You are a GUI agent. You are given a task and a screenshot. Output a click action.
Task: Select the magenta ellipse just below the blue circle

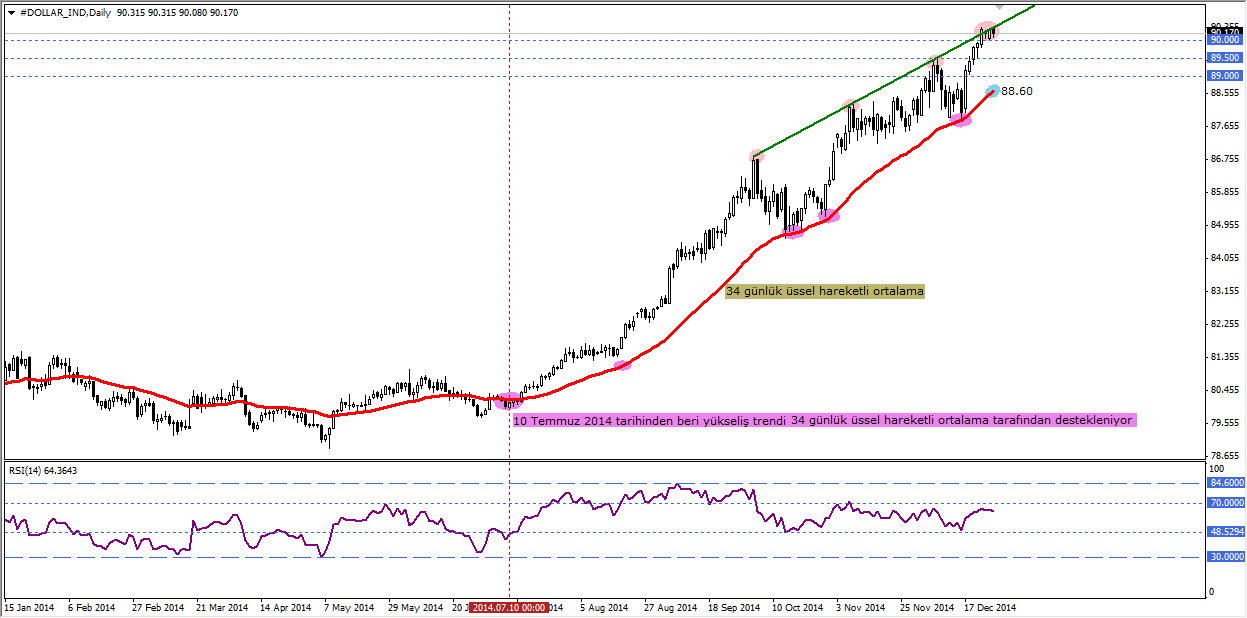pos(960,120)
